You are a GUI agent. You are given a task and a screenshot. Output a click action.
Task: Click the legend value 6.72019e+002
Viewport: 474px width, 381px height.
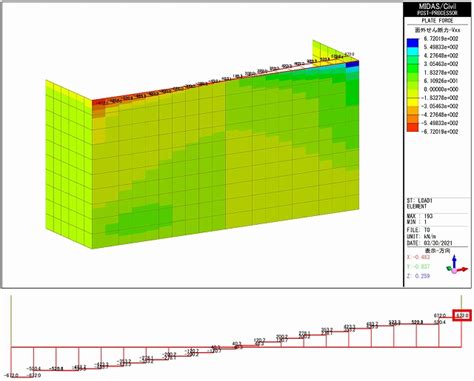point(441,39)
